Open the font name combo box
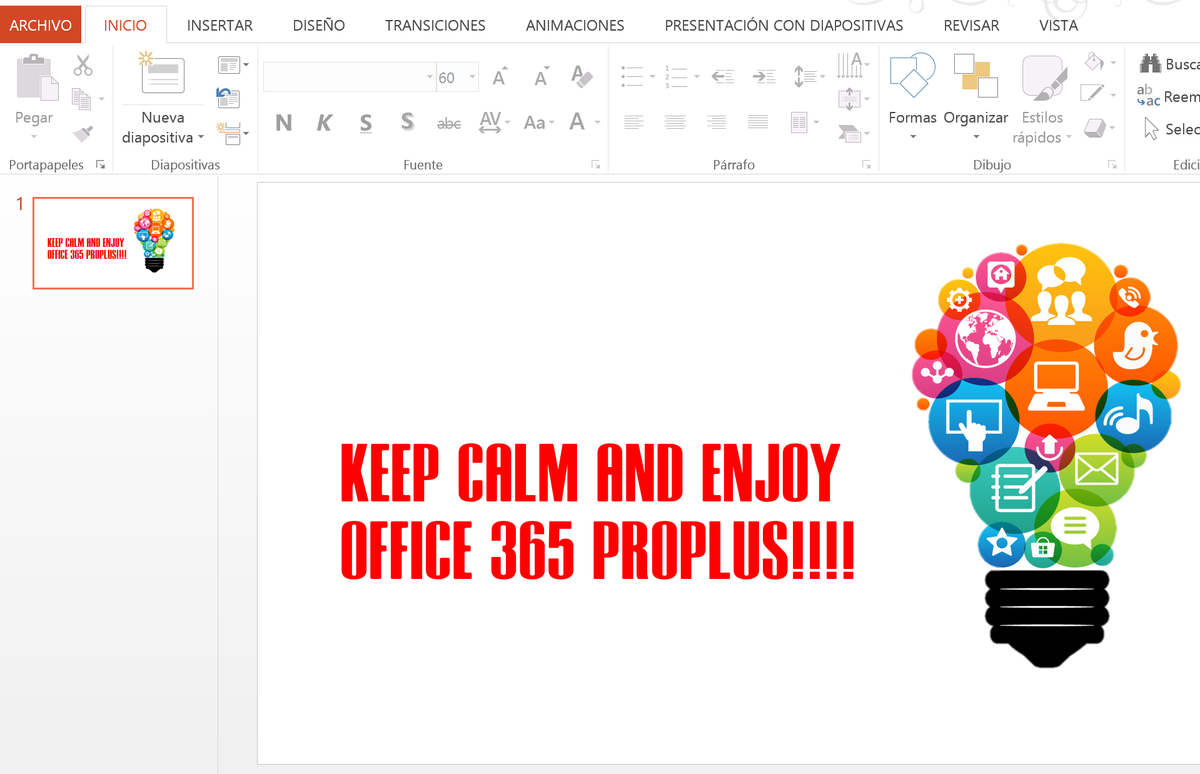Screen dimensions: 1200x774 (349, 77)
